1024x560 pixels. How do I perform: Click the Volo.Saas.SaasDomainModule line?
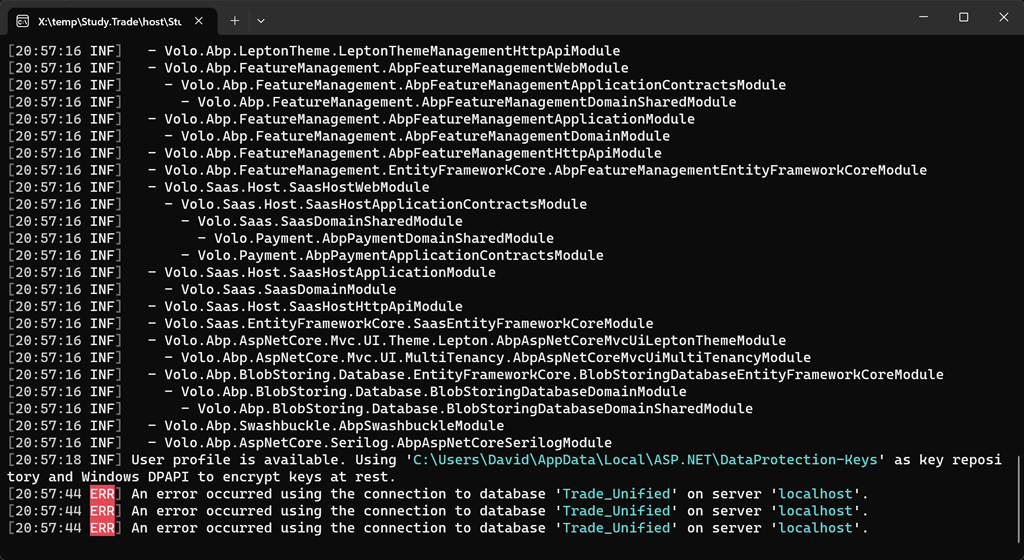click(x=202, y=289)
